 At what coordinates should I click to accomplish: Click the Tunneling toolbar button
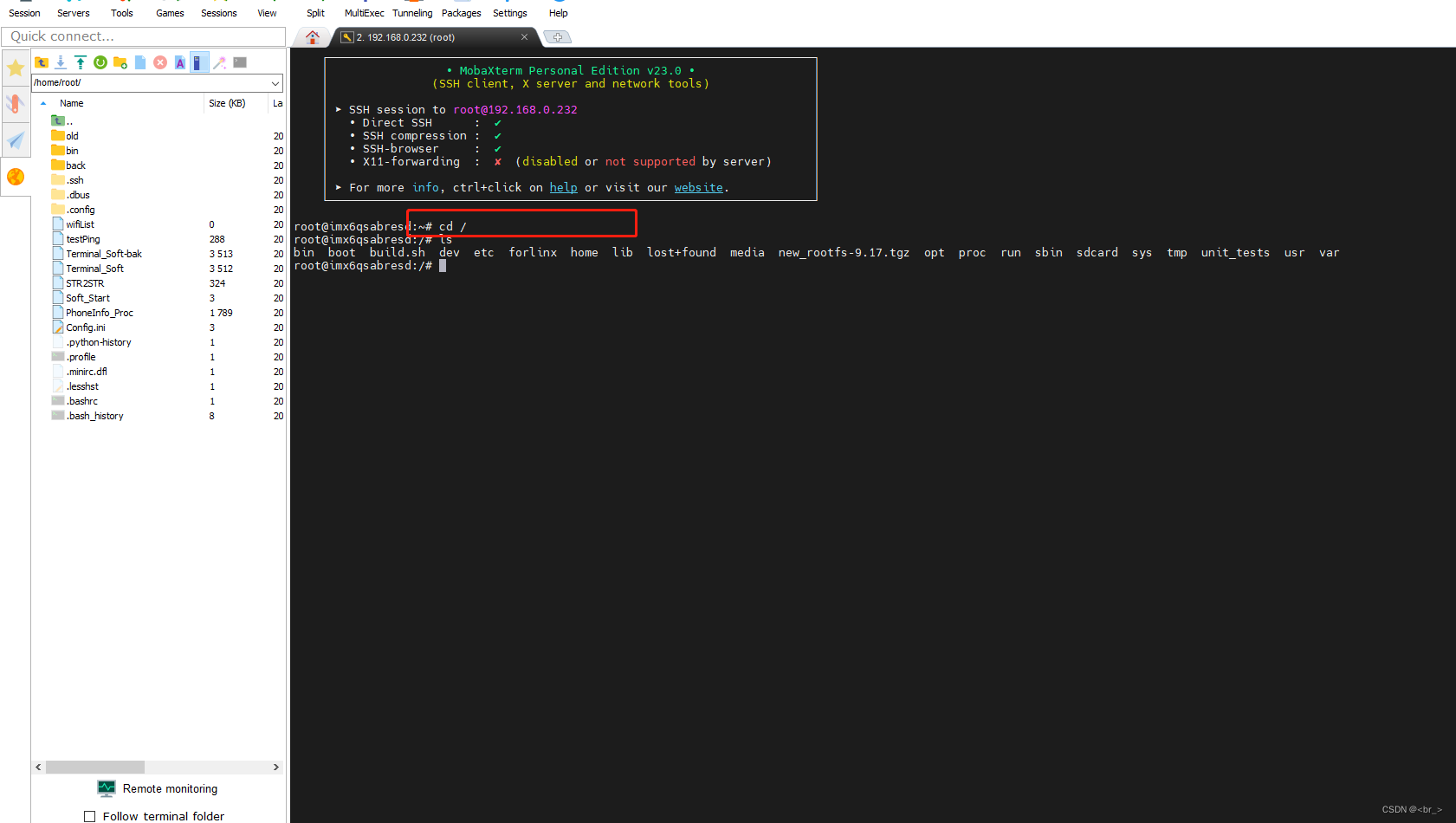coord(412,13)
